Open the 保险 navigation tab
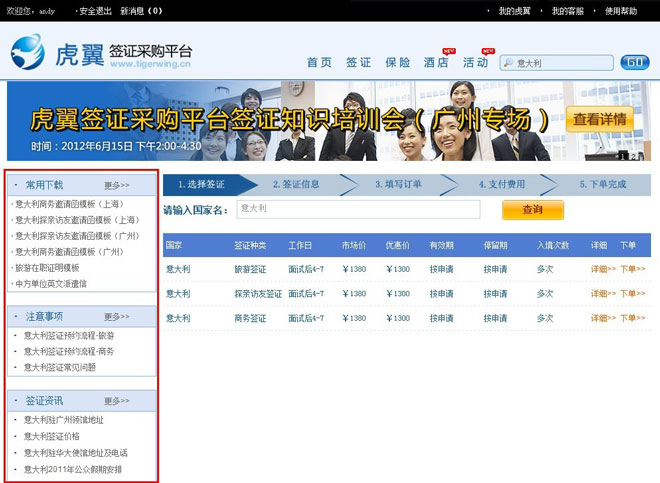 [397, 62]
